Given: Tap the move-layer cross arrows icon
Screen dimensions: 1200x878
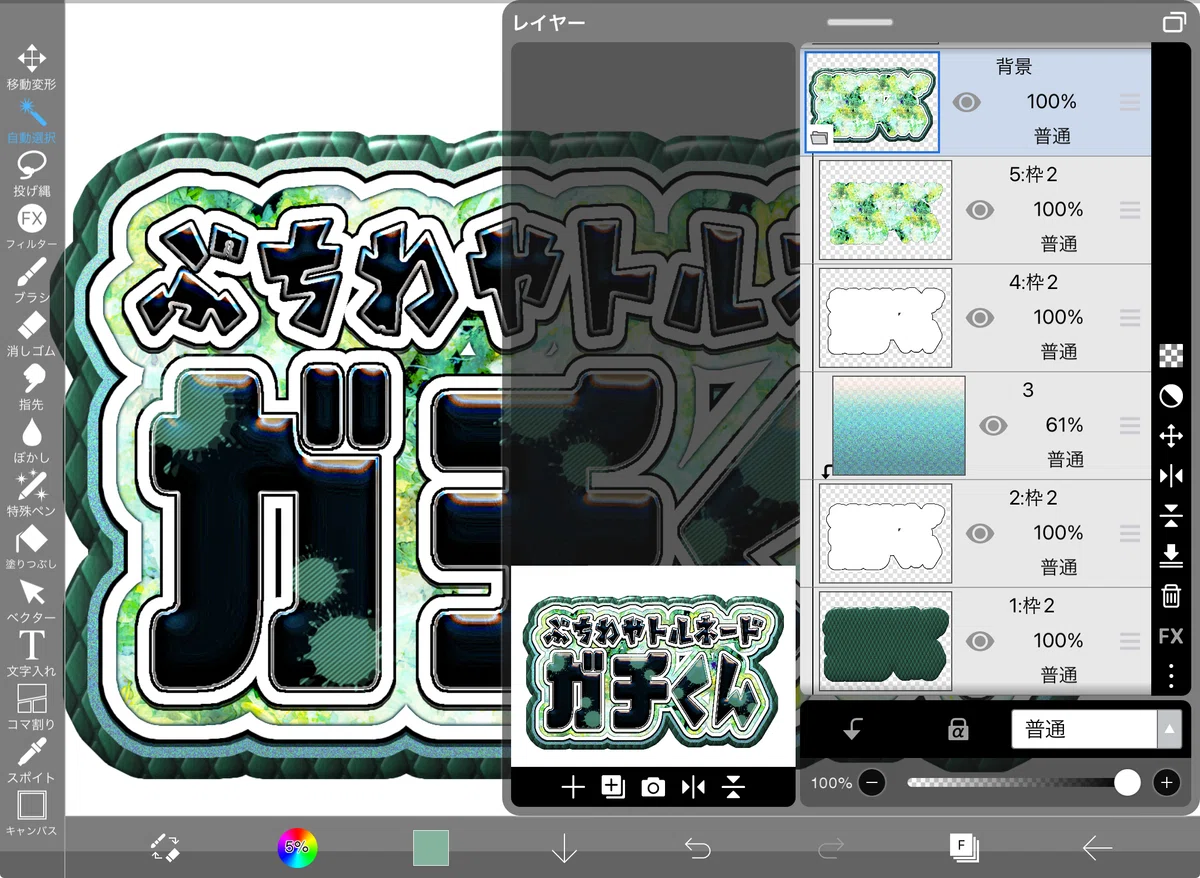Looking at the screenshot, I should [x=1171, y=436].
